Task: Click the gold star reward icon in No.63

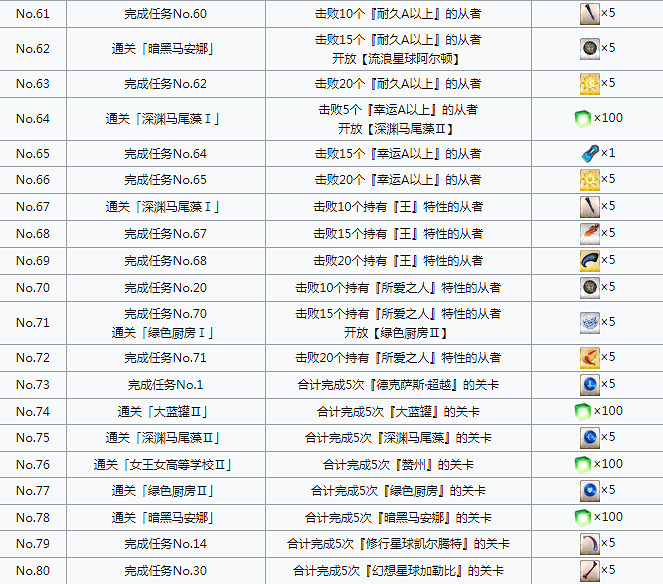Action: click(589, 83)
